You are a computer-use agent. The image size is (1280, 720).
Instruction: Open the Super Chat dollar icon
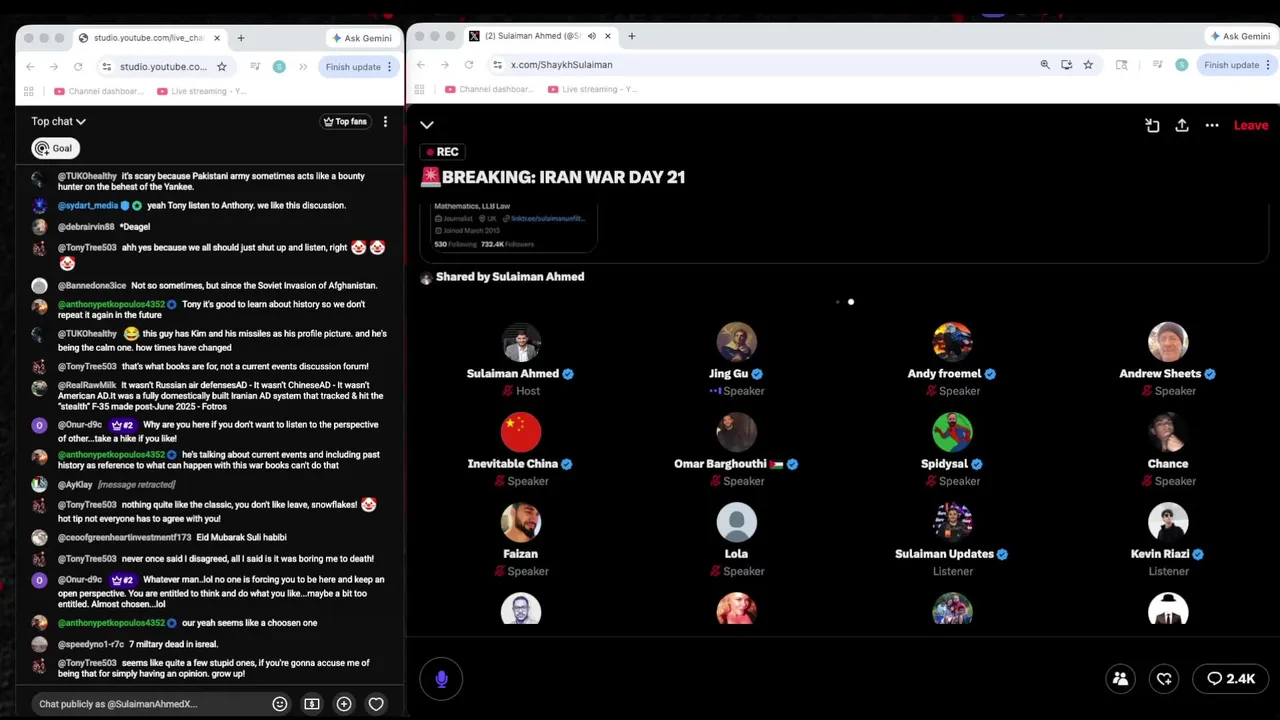coord(312,704)
